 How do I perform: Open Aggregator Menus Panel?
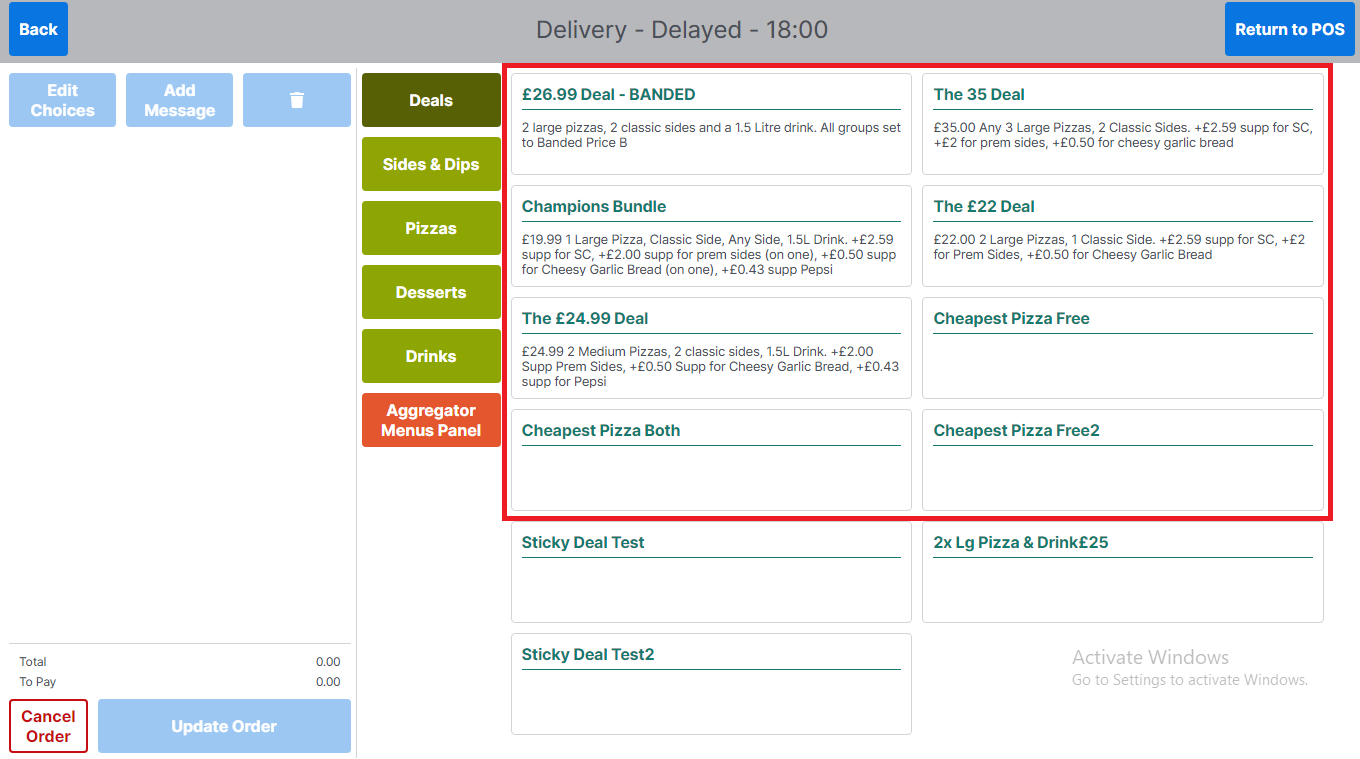(431, 420)
